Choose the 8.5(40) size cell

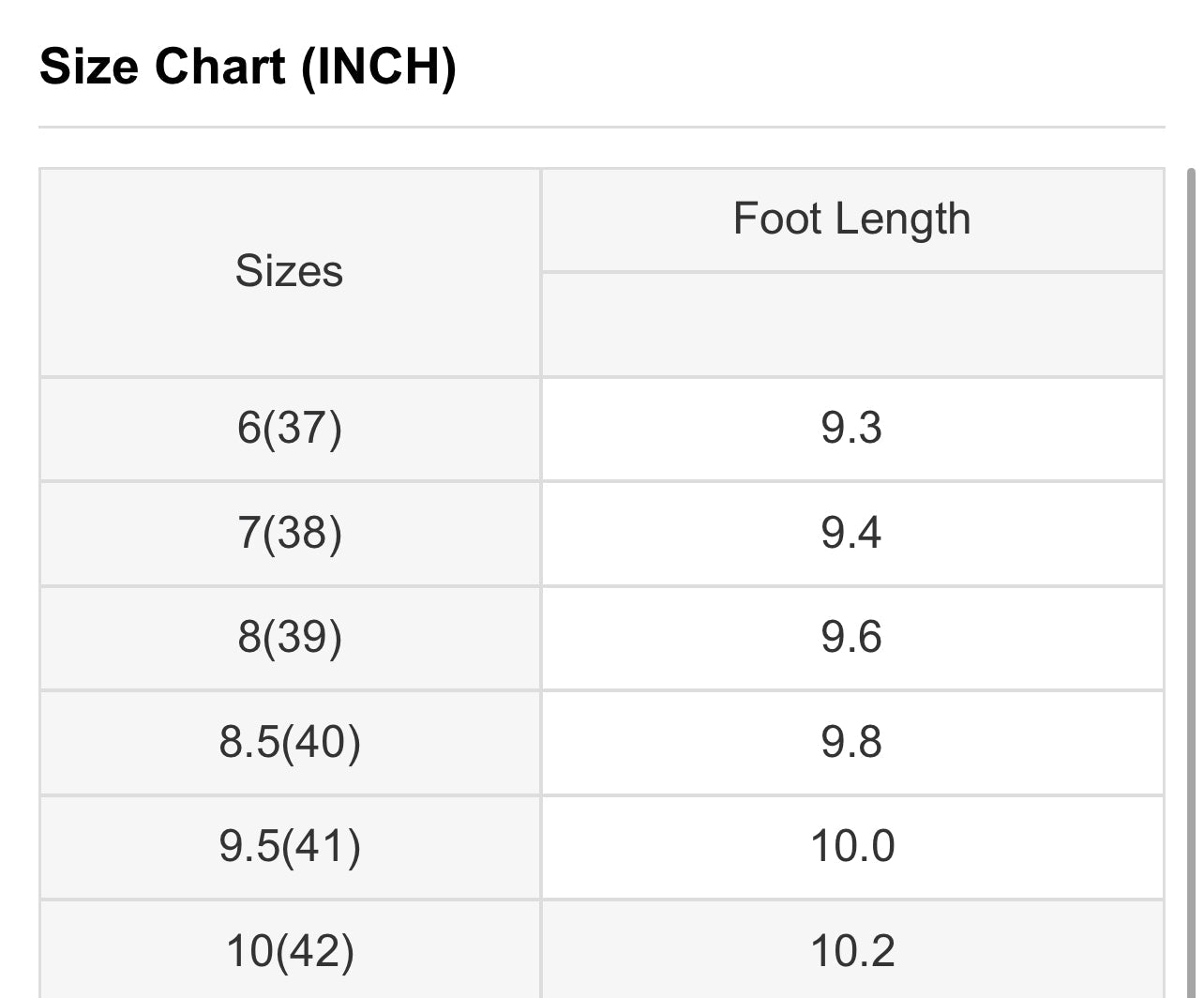[289, 743]
